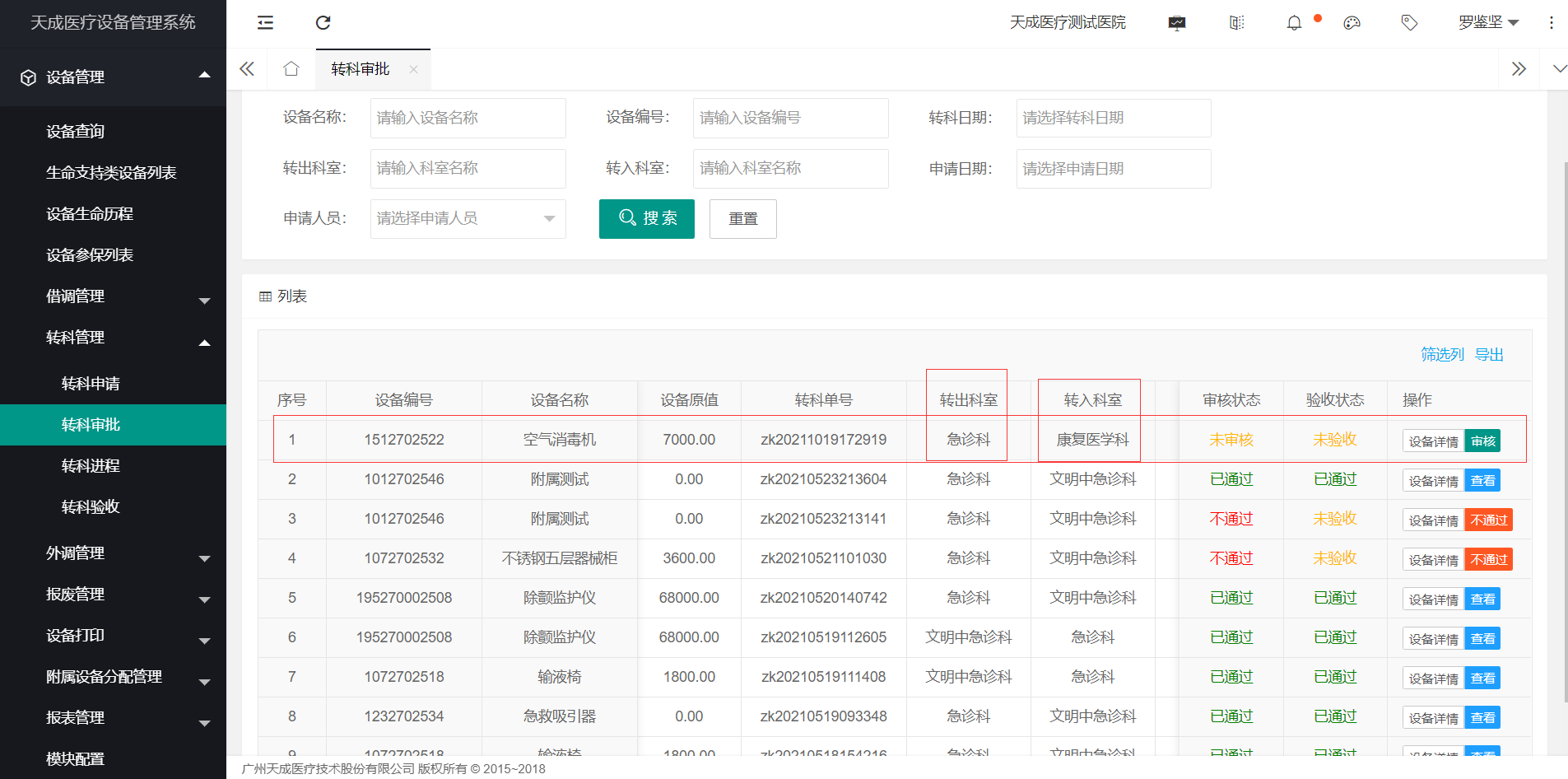Viewport: 1568px width, 779px height.
Task: Expand the 外调管理 submenu
Action: (204, 558)
